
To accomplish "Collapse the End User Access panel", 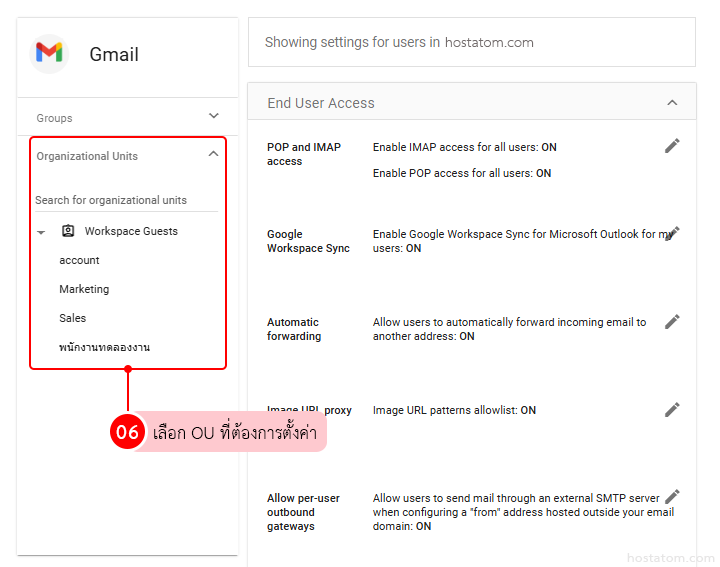I will point(672,102).
